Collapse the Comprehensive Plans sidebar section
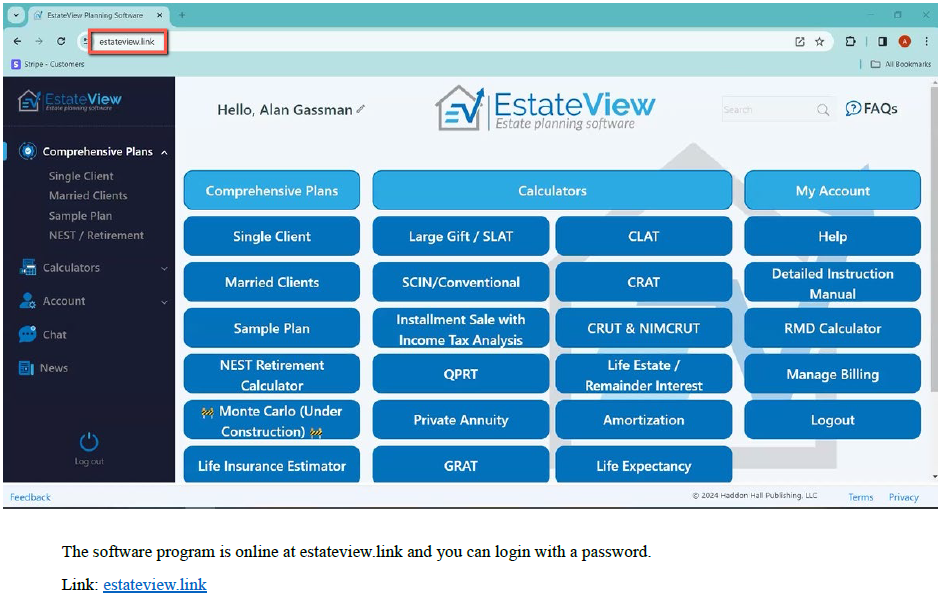 pyautogui.click(x=164, y=152)
